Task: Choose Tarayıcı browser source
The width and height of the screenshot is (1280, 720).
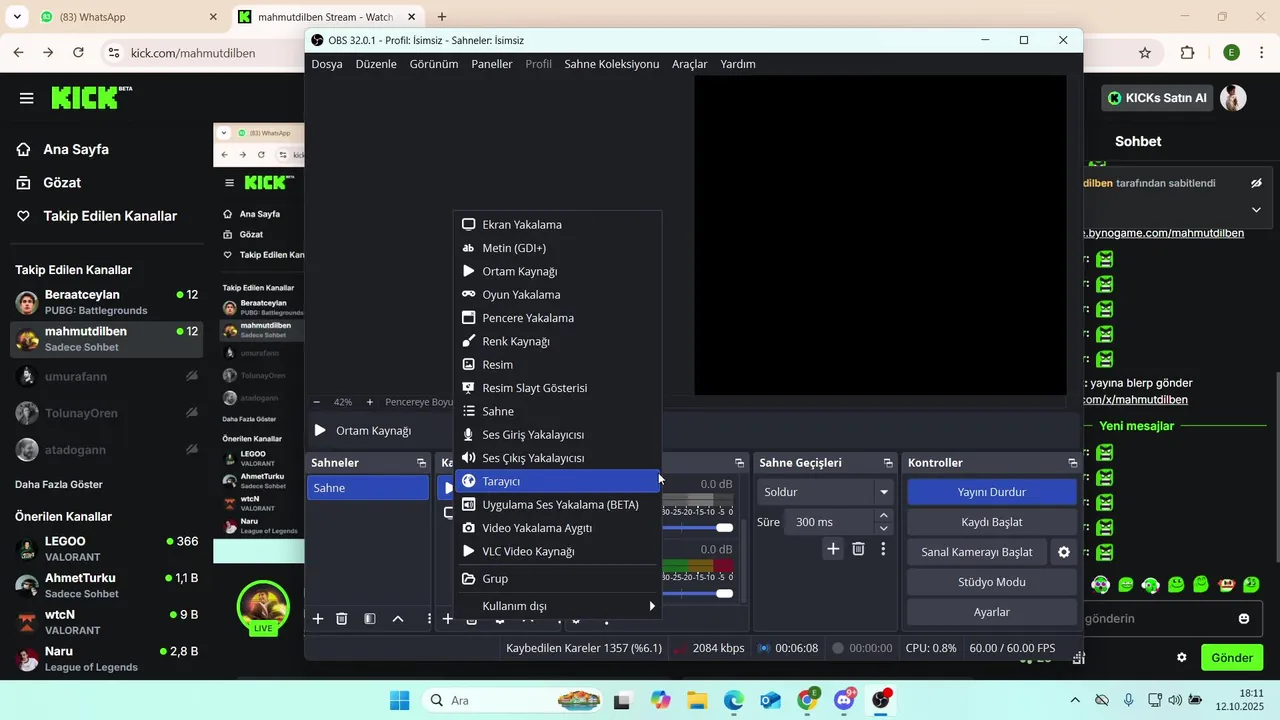Action: [558, 481]
